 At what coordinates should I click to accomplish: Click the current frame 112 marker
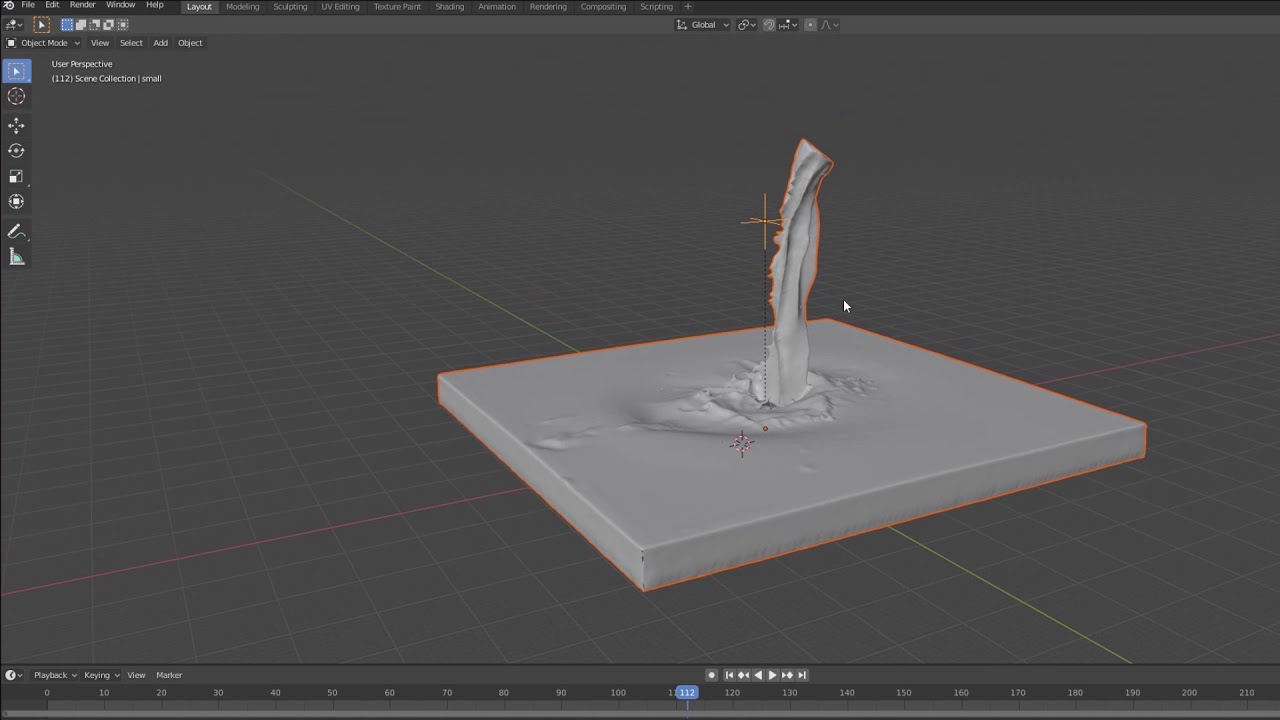[x=687, y=692]
